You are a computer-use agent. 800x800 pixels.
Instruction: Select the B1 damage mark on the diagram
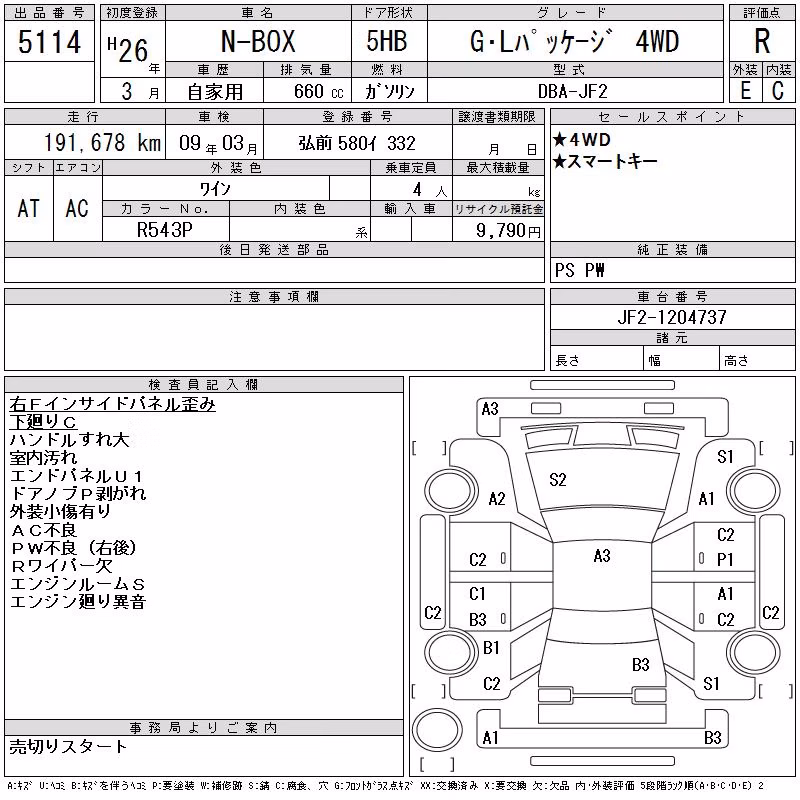point(491,647)
